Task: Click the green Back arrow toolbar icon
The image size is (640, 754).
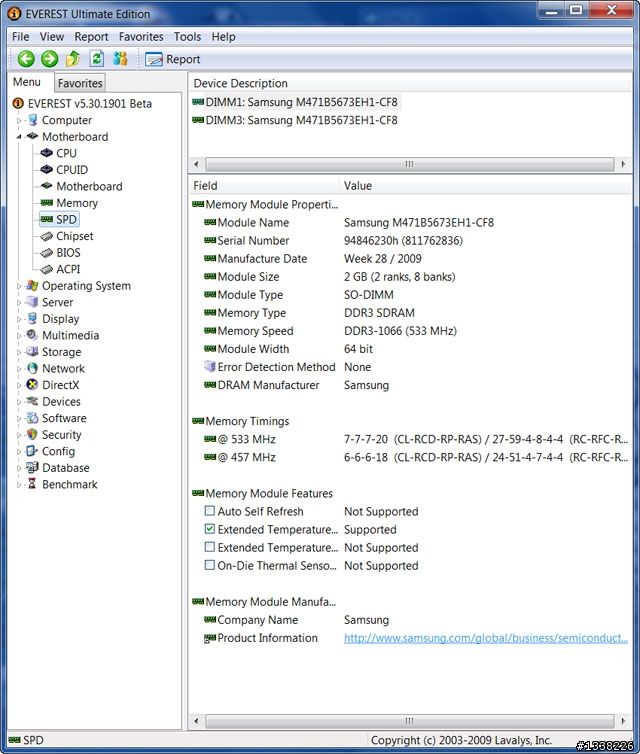Action: [x=26, y=59]
